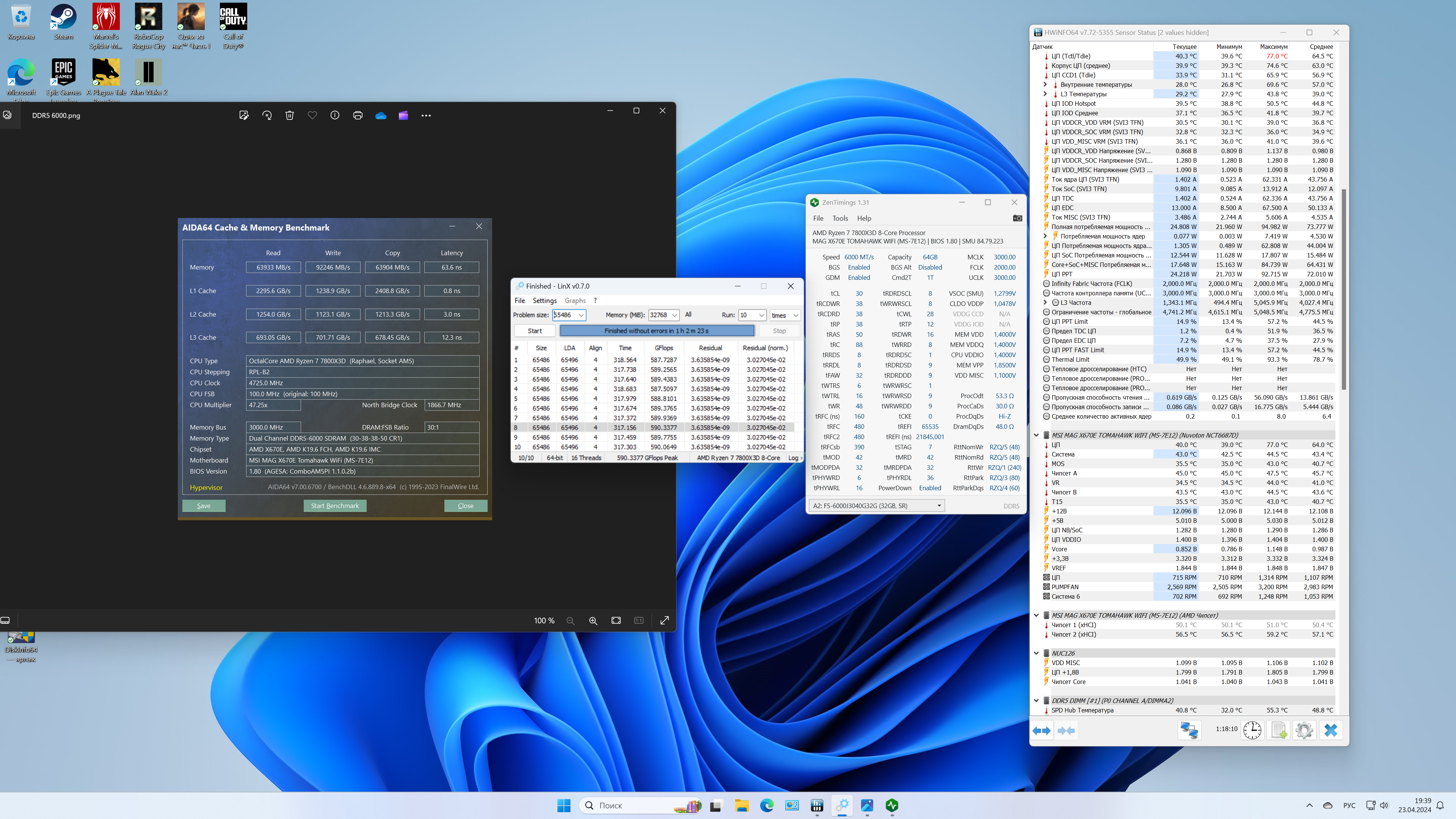Collapse the Nuvoton NCT6687D sensor group
The width and height of the screenshot is (1456, 819).
pyautogui.click(x=1036, y=435)
